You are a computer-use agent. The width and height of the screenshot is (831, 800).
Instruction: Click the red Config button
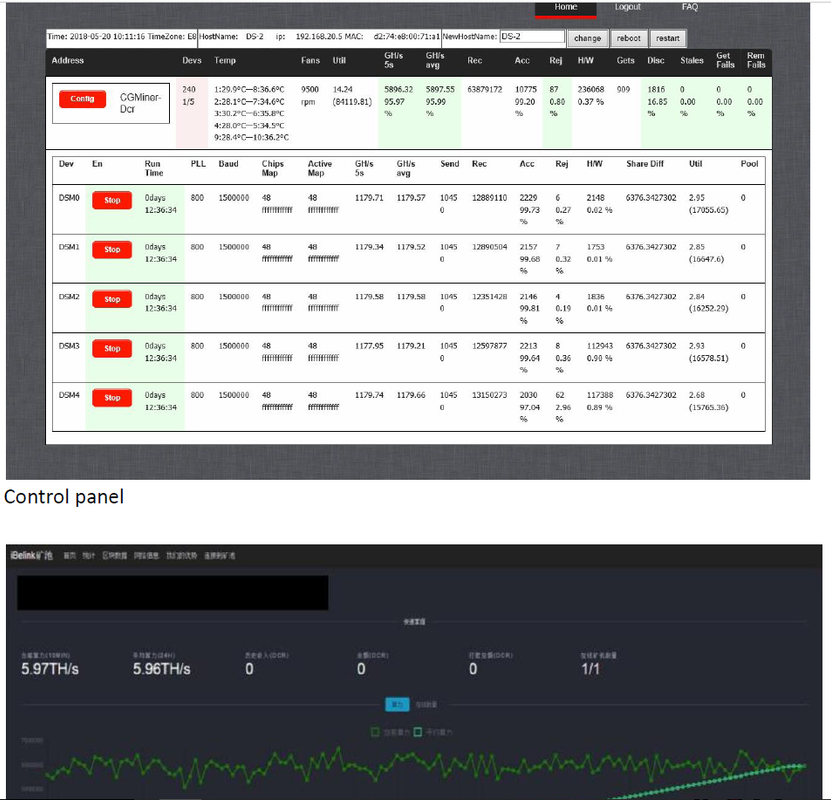[x=82, y=99]
